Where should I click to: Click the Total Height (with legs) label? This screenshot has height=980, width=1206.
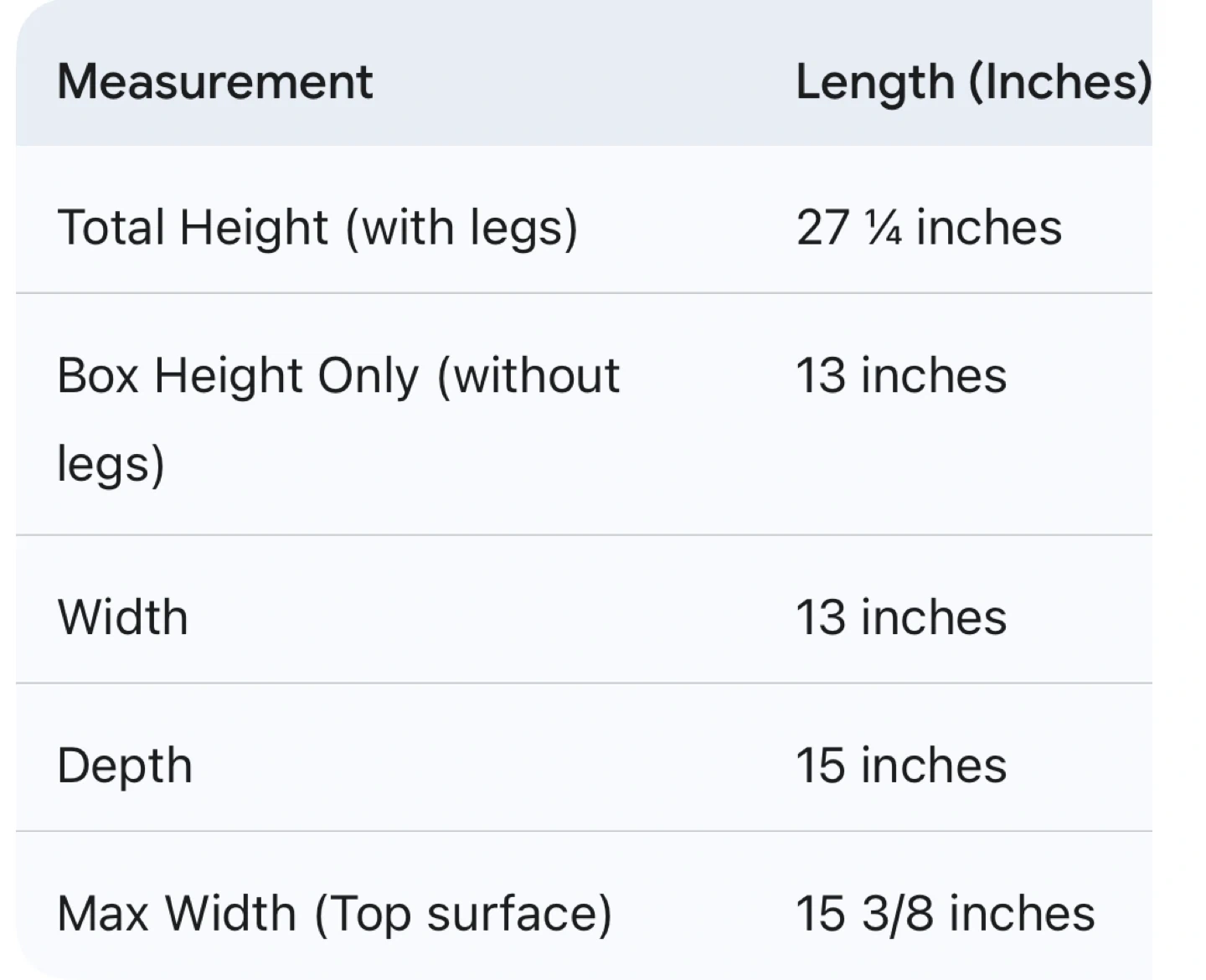tap(317, 228)
